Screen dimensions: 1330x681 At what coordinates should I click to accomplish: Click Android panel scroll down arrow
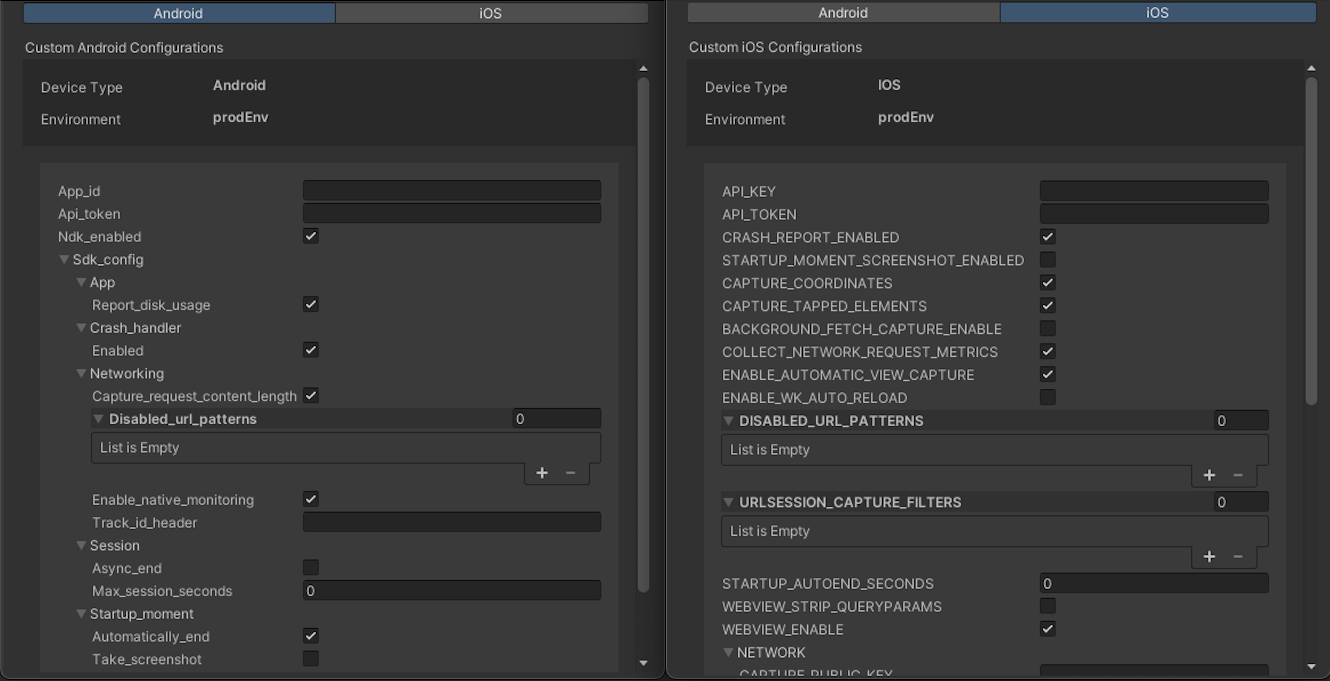643,663
